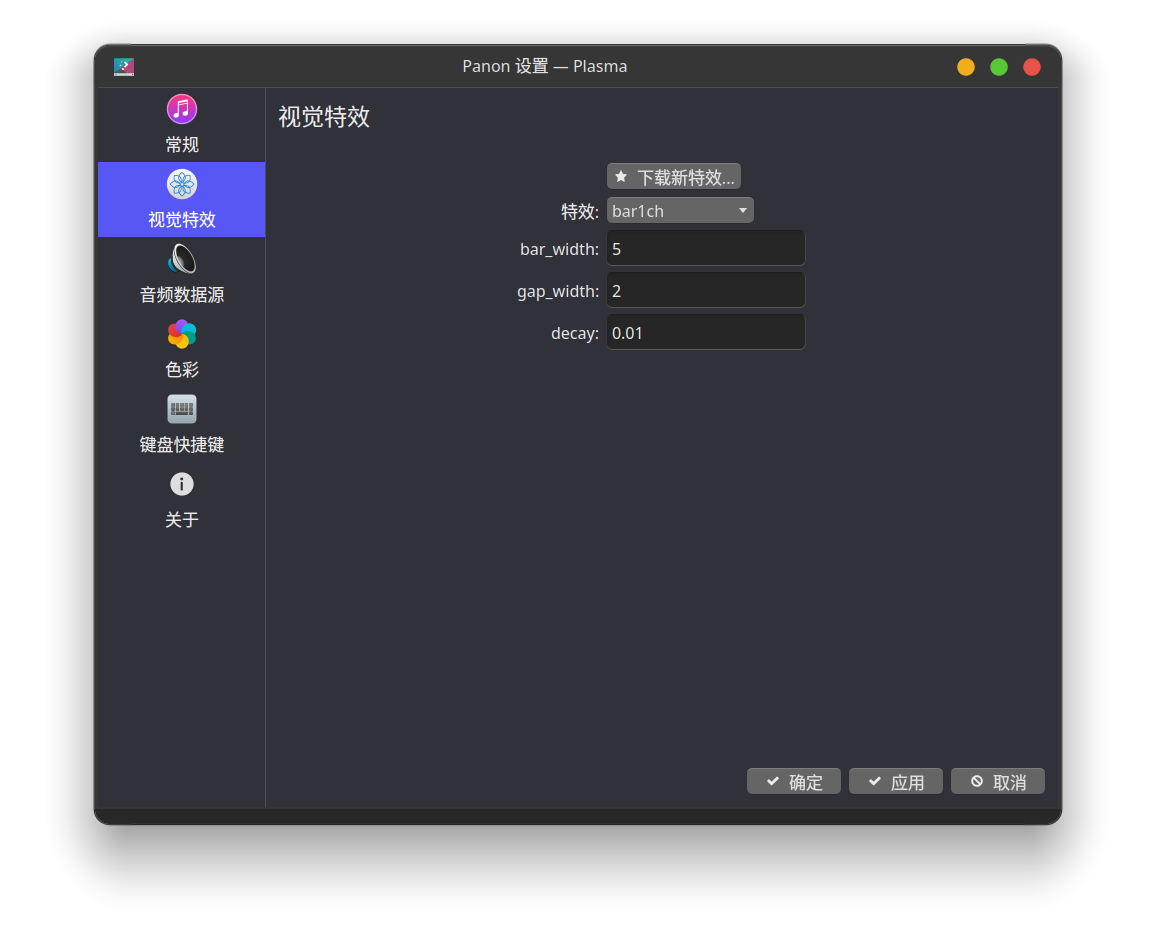
Task: Open the 常规 general settings page
Action: point(181,125)
